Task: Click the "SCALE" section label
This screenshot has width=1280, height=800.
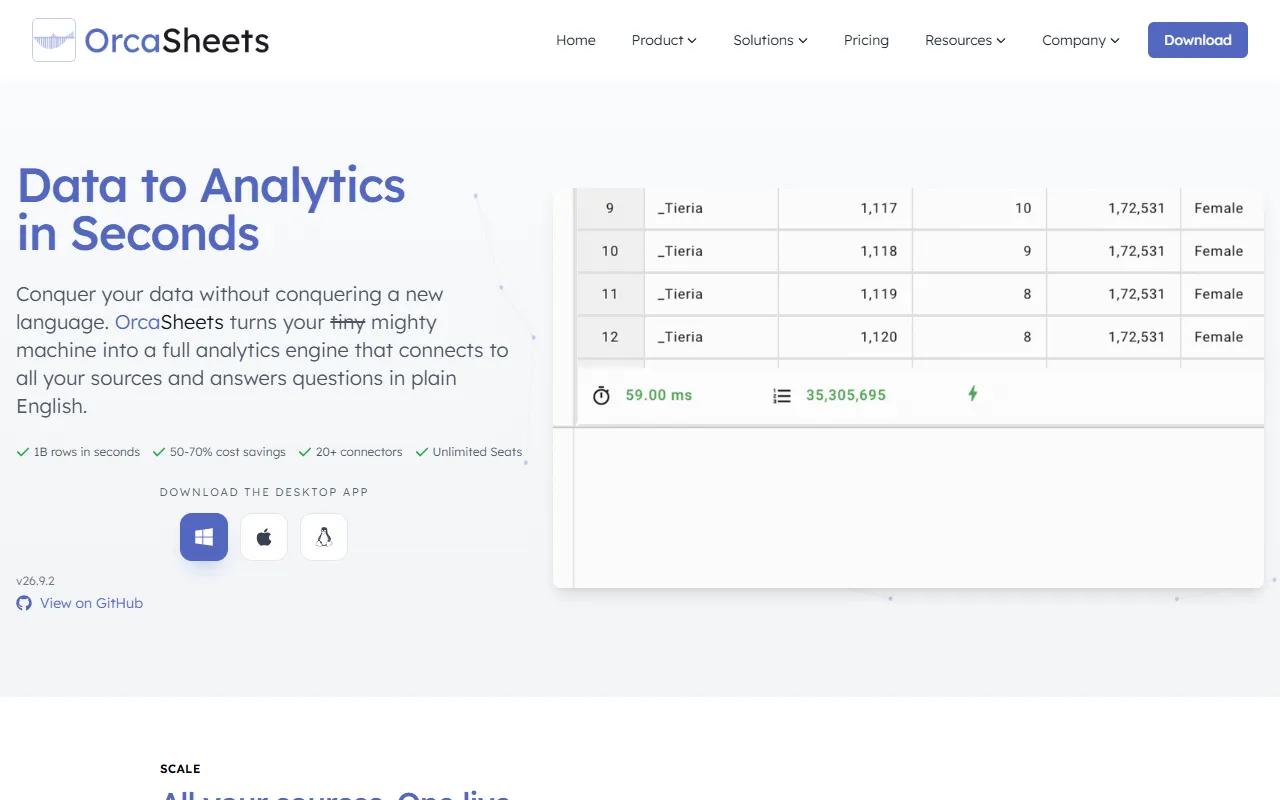Action: 180,769
